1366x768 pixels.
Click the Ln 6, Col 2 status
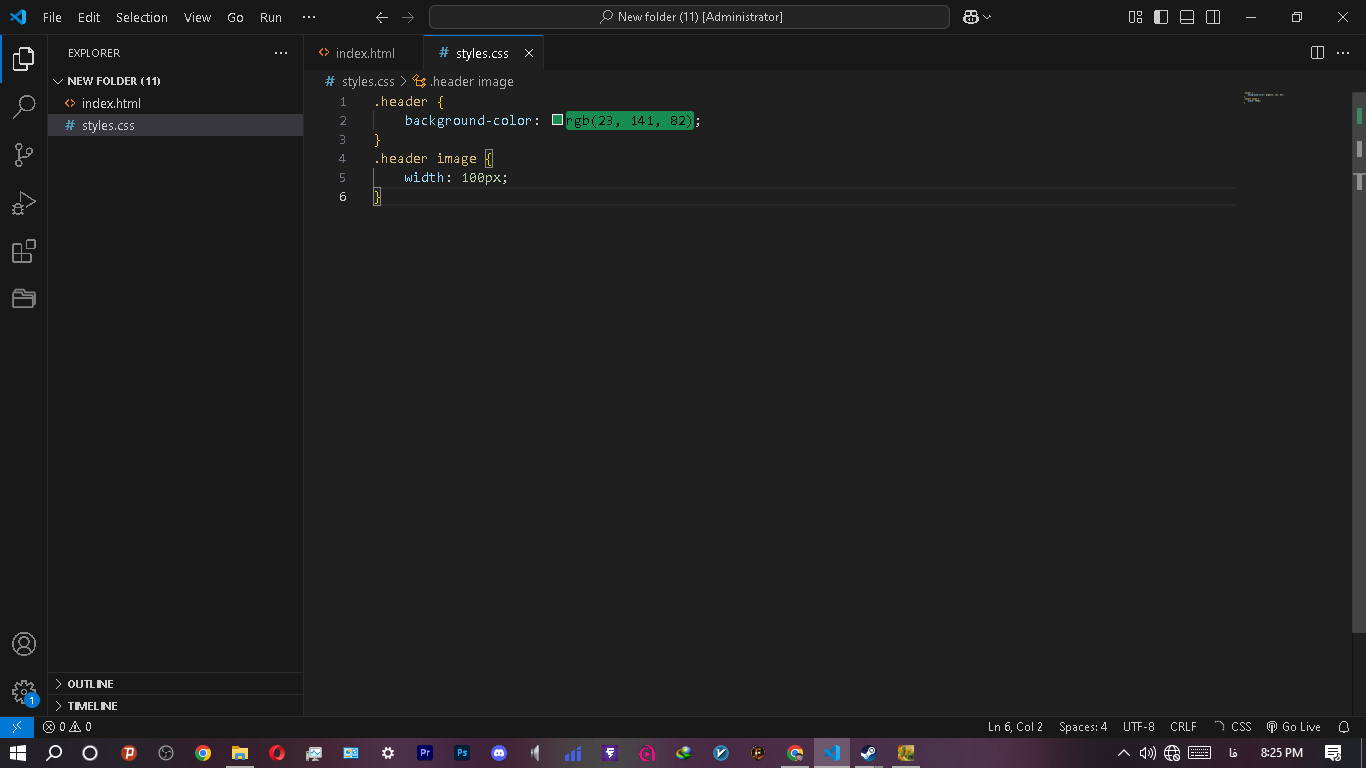click(x=1015, y=727)
